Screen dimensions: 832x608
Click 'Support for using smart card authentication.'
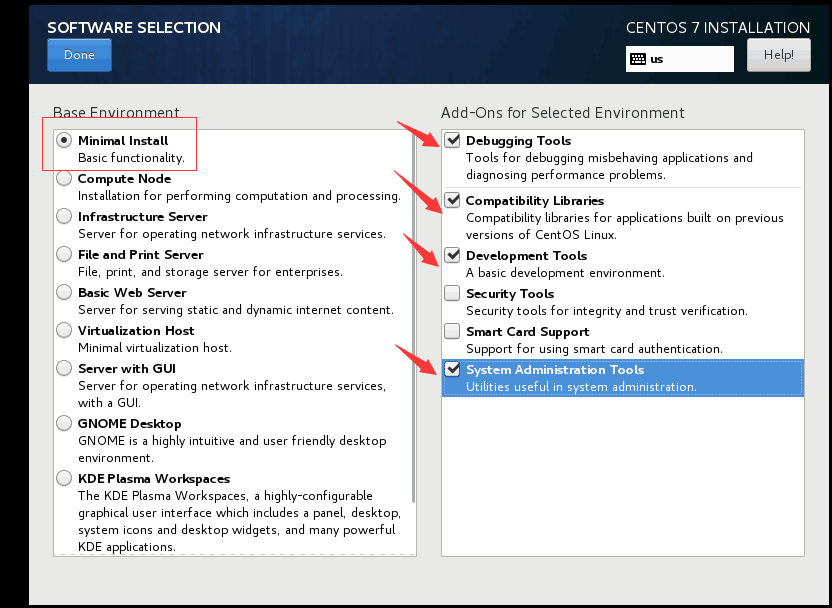tap(594, 349)
